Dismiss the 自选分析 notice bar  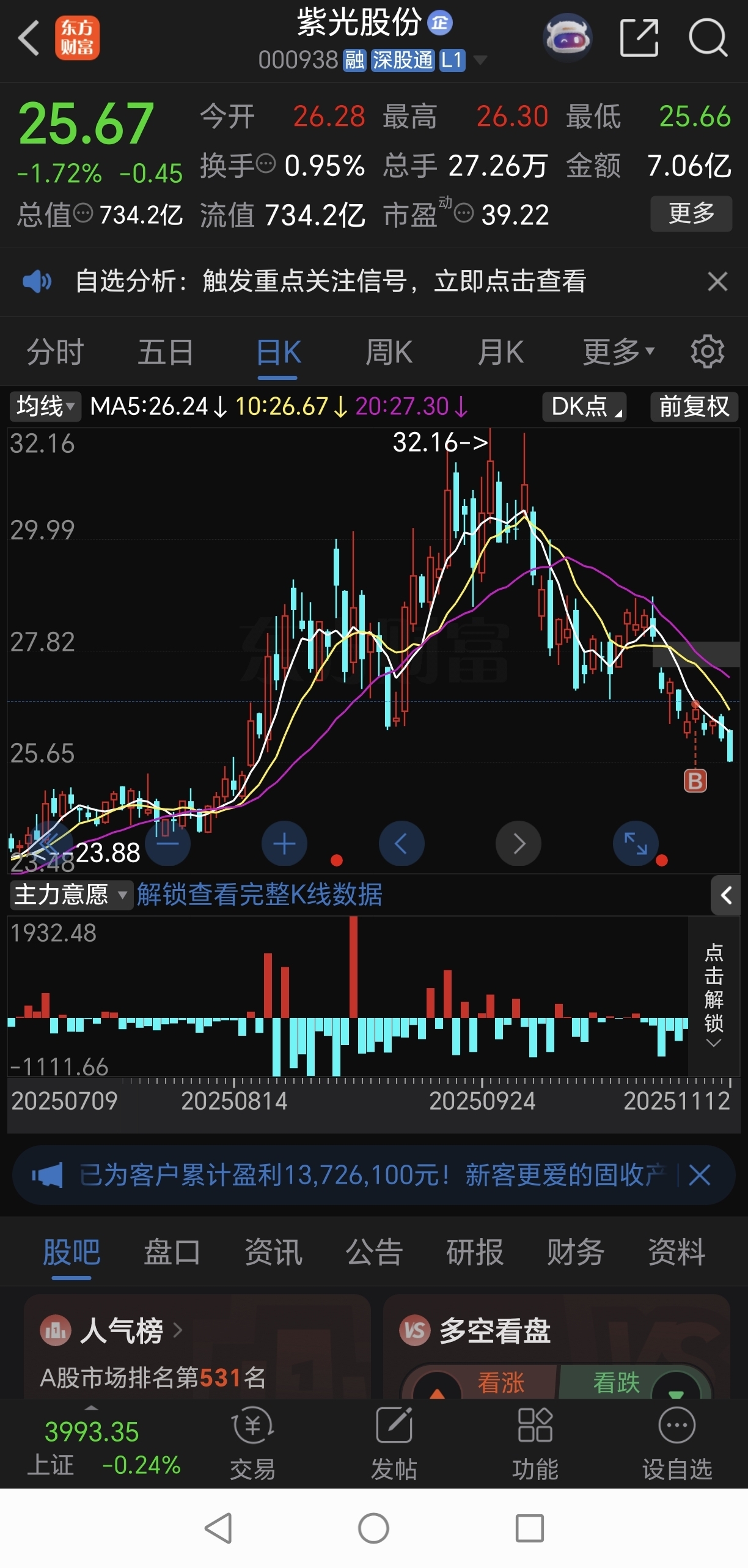[717, 282]
